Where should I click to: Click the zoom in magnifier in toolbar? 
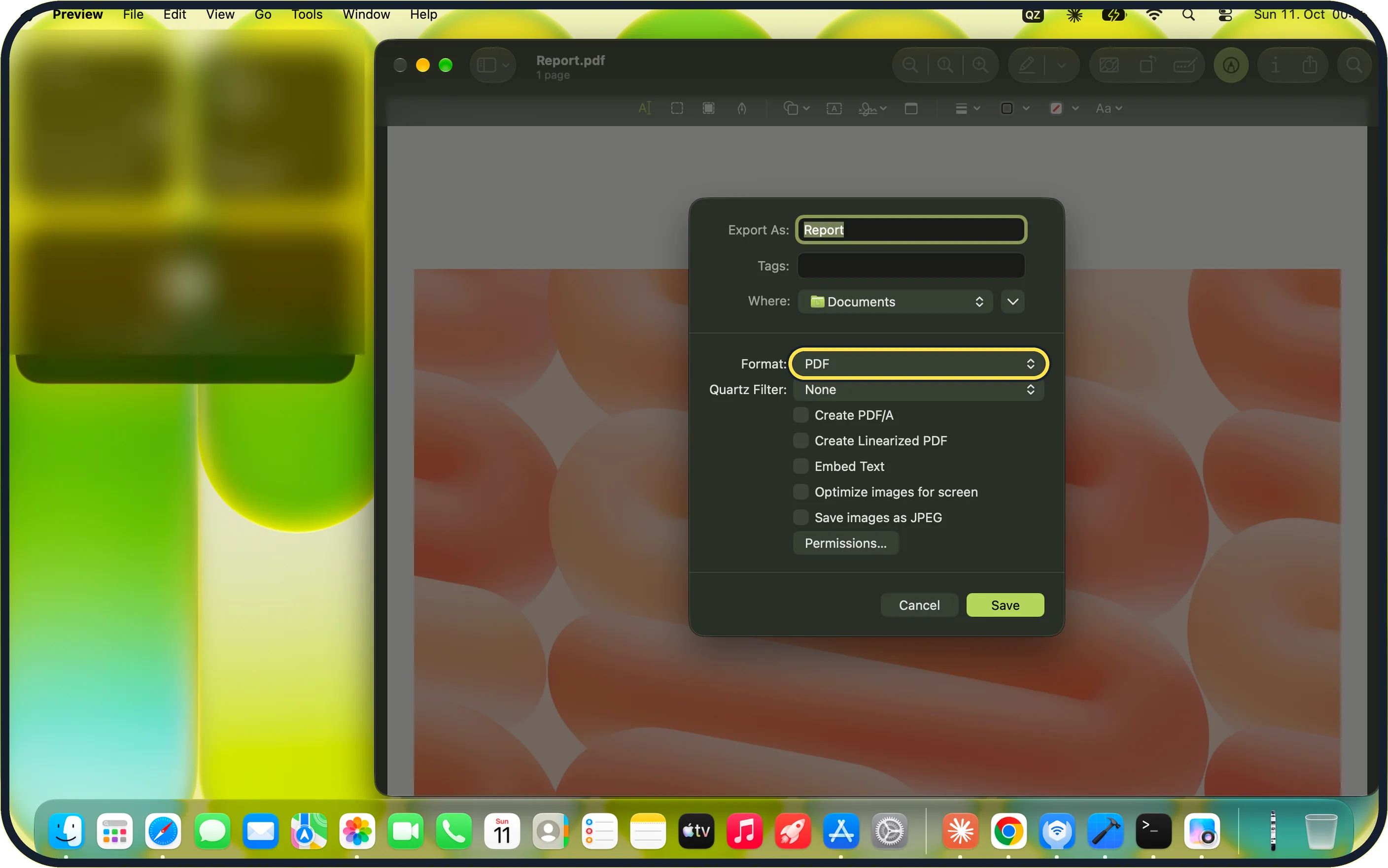click(980, 65)
